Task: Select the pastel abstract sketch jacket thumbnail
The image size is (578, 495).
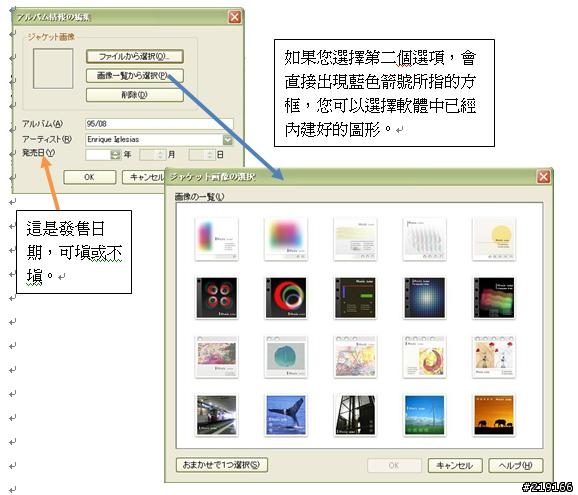Action: [355, 357]
